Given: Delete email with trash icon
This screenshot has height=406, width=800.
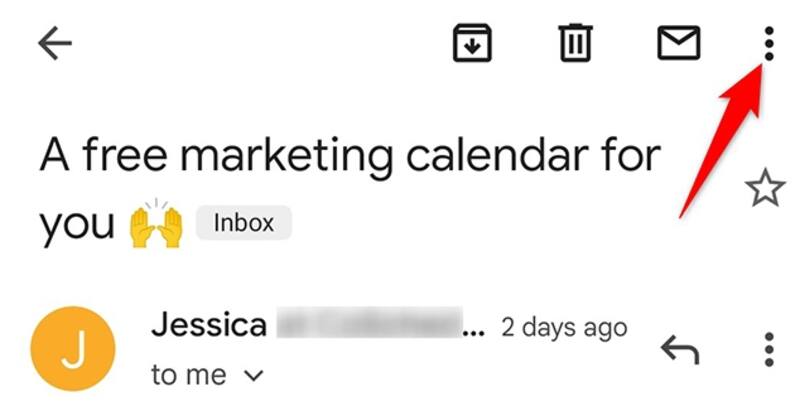Looking at the screenshot, I should pos(577,43).
